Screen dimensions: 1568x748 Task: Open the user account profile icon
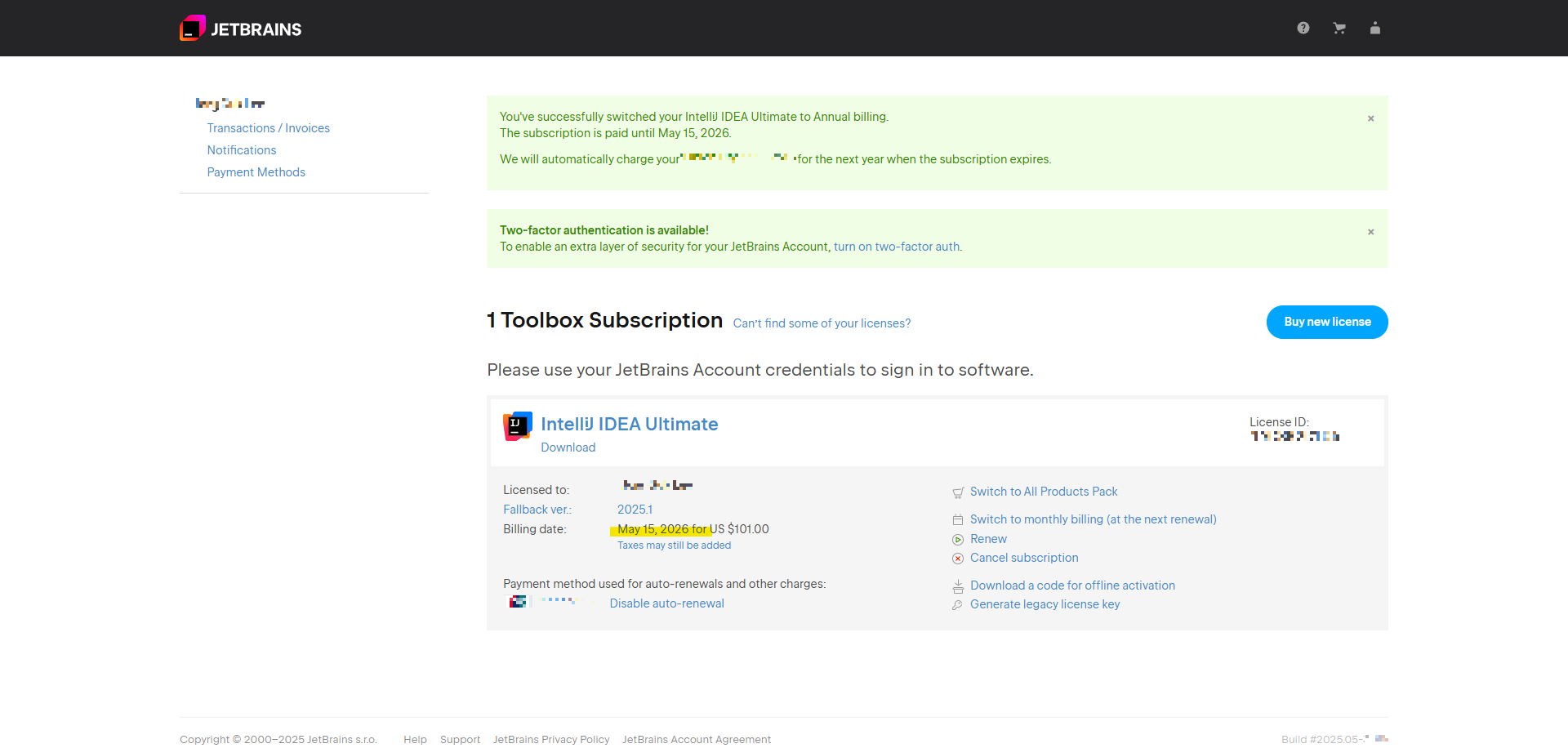click(x=1375, y=28)
